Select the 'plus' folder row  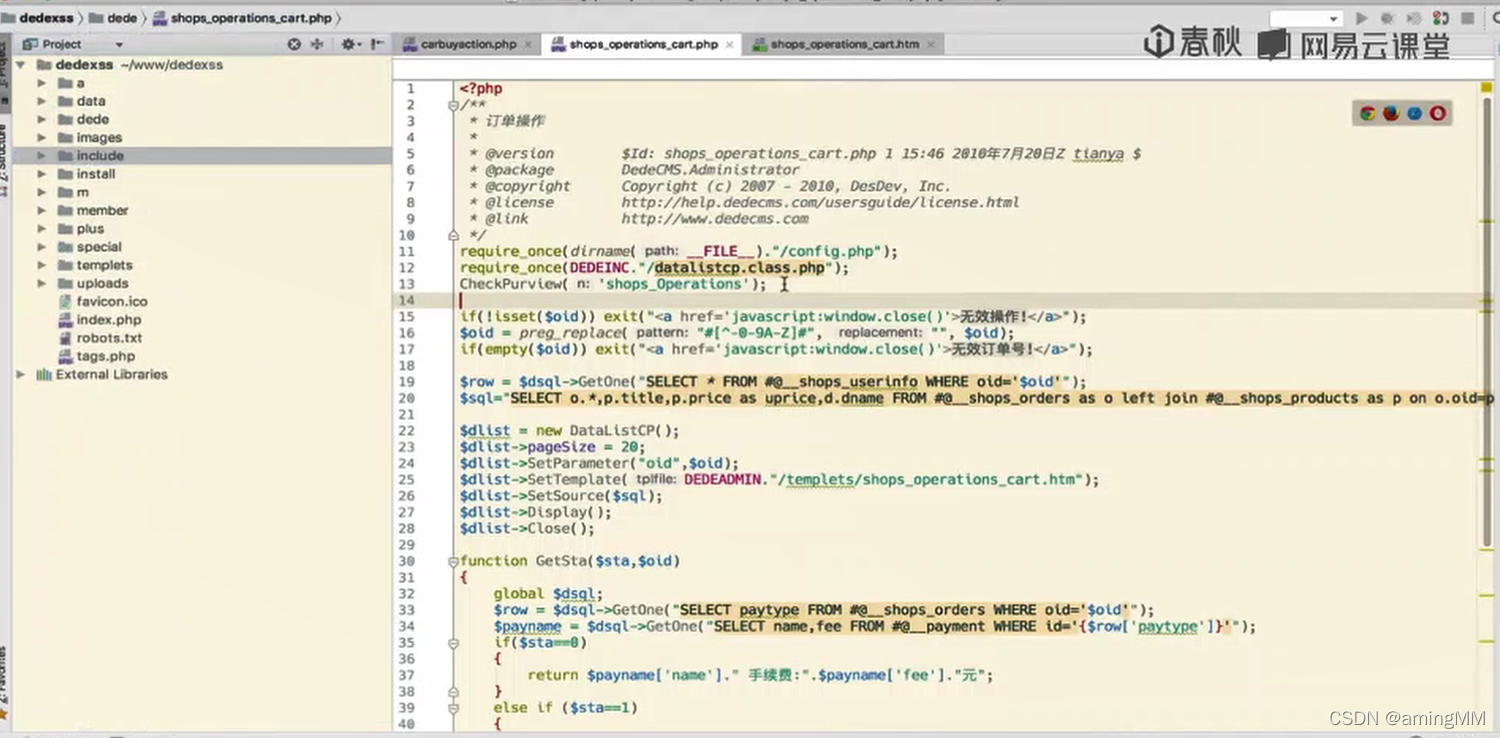point(200,229)
